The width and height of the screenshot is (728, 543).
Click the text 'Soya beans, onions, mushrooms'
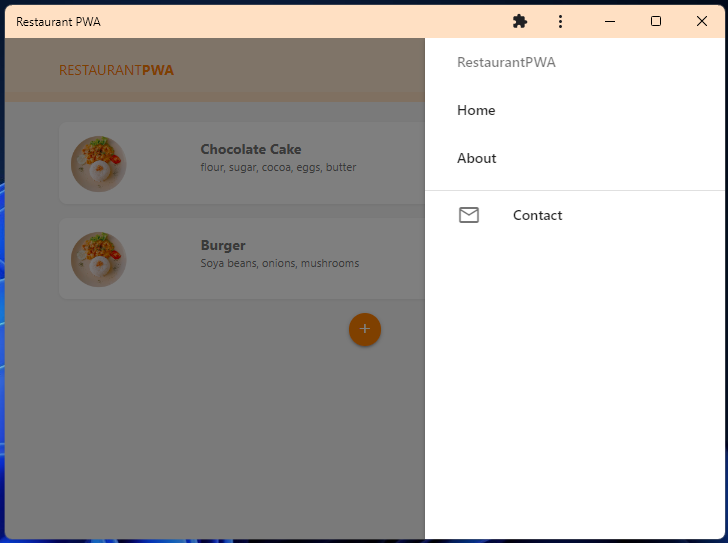click(x=280, y=264)
